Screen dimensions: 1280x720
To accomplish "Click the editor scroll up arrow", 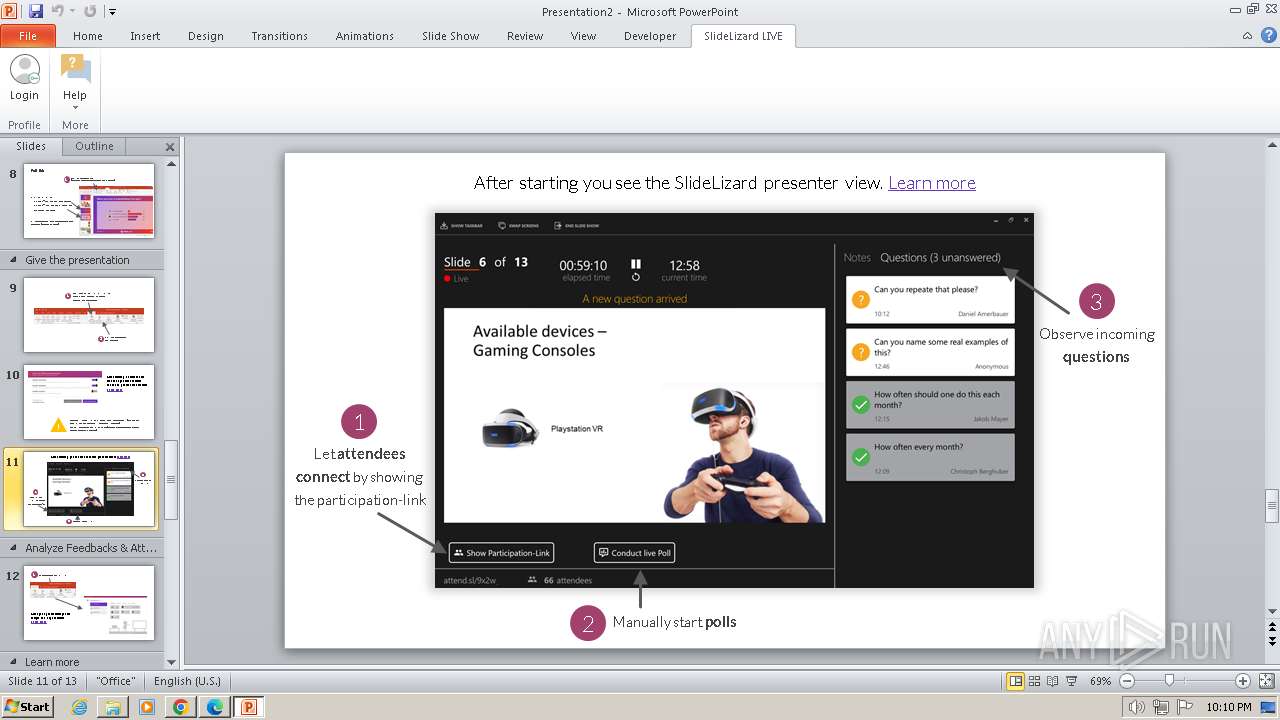I will tap(1271, 146).
